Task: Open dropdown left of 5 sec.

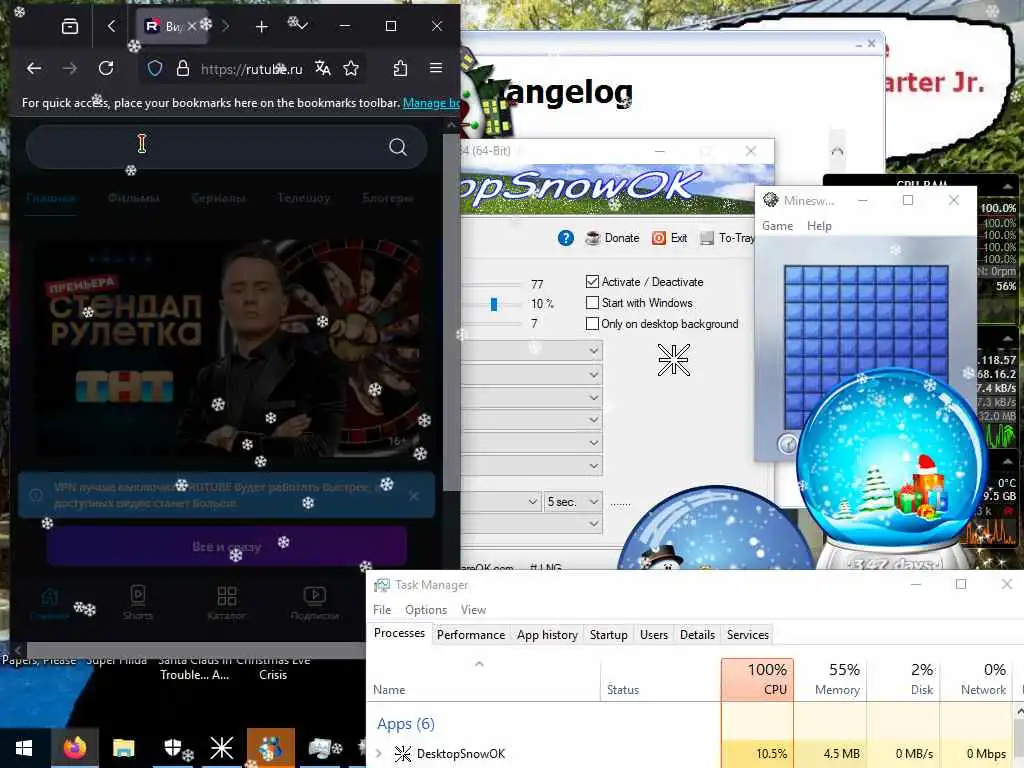Action: pyautogui.click(x=501, y=502)
